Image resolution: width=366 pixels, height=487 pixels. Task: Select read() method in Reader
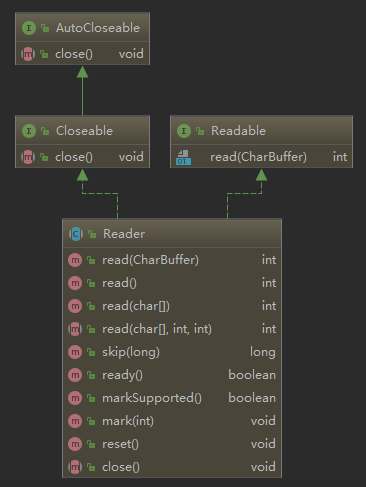tap(172, 283)
